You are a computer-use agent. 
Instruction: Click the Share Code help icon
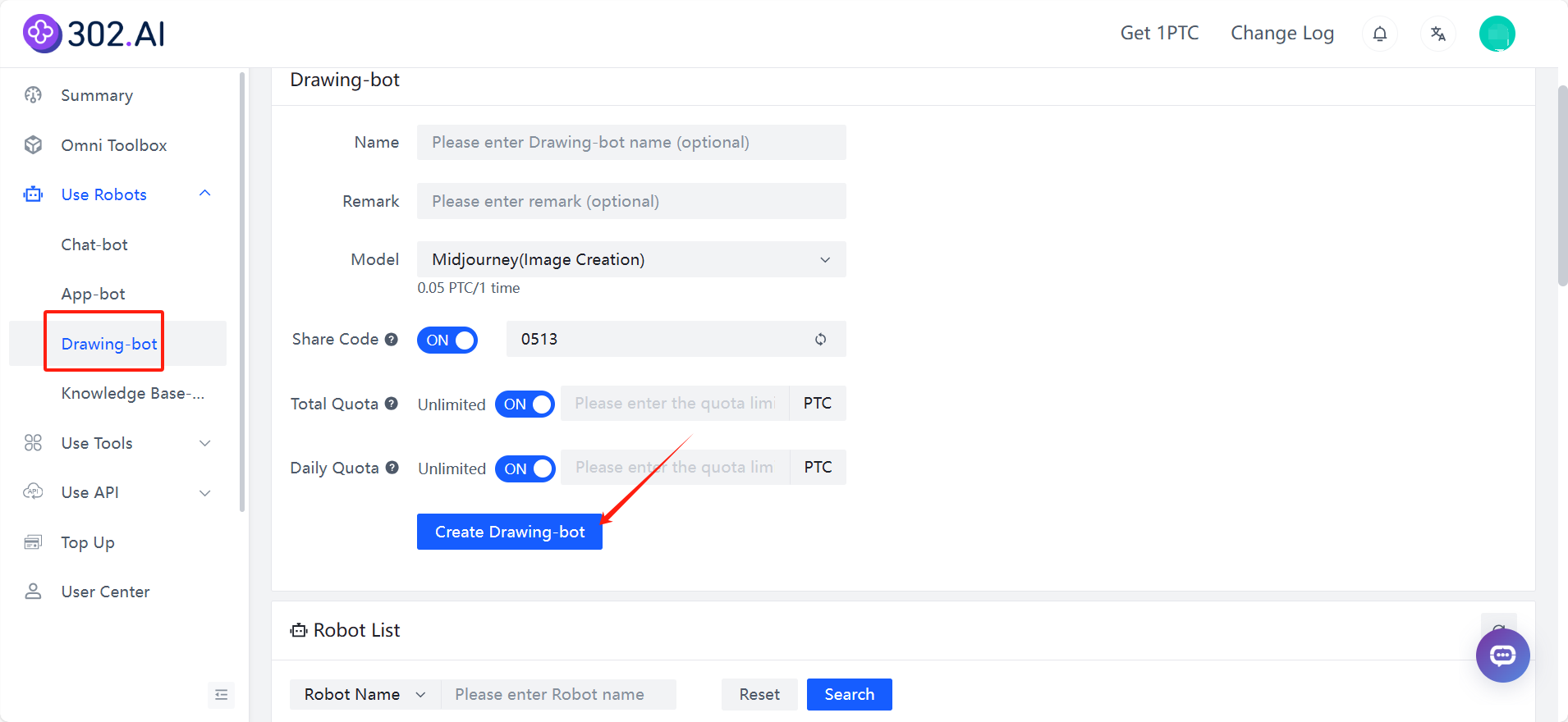pos(392,340)
